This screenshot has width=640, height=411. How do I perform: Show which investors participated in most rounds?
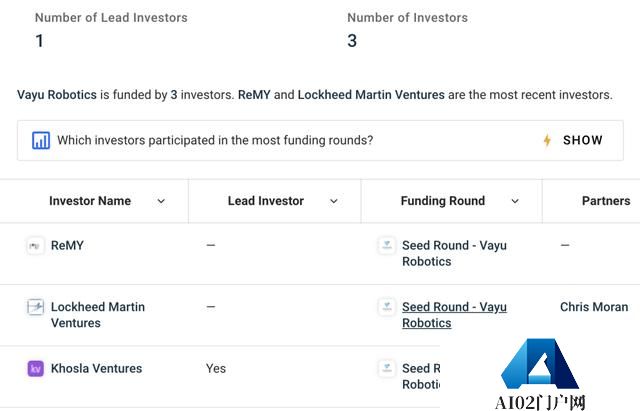coord(582,140)
